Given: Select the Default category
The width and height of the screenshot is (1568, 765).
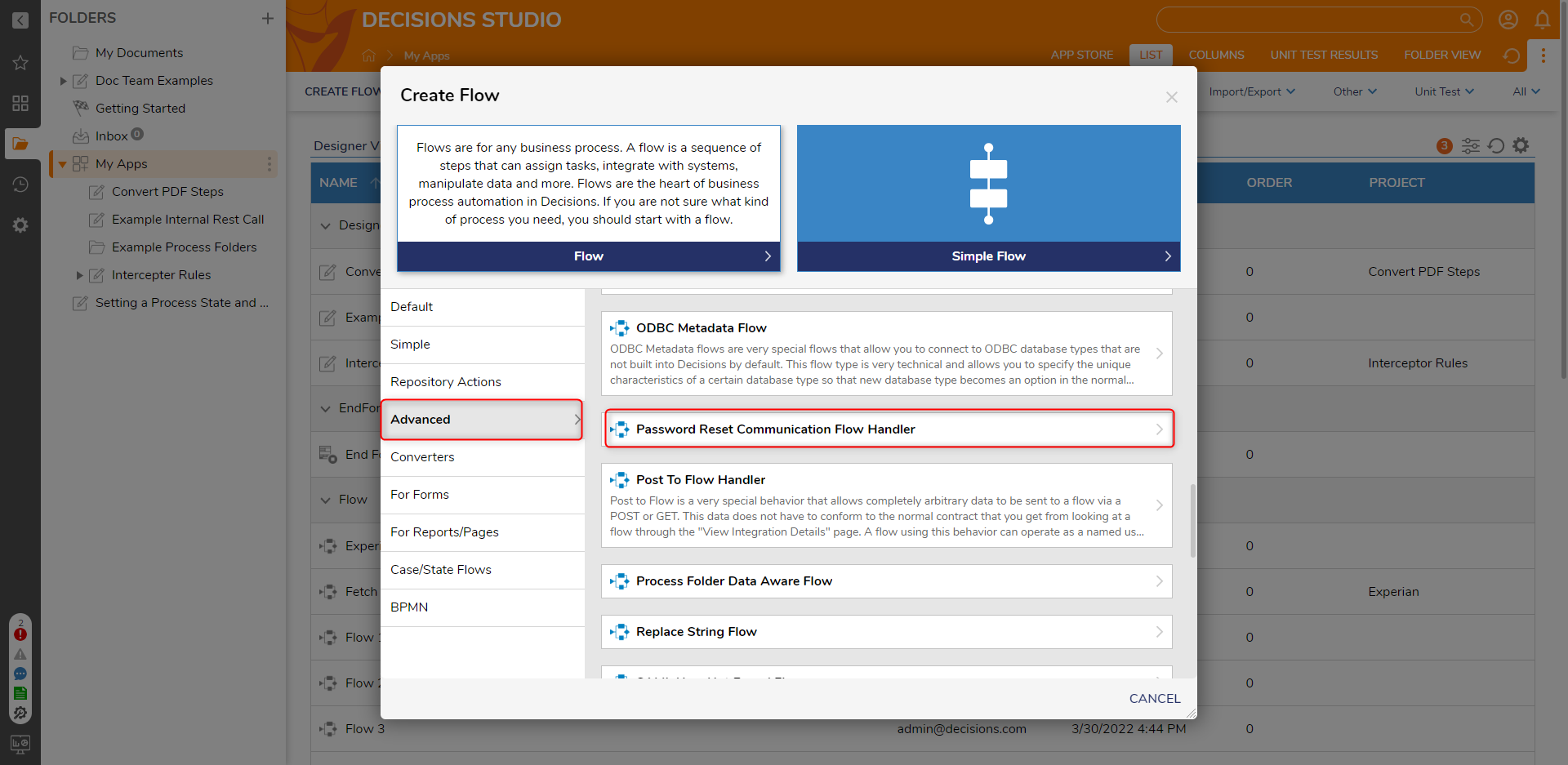Looking at the screenshot, I should point(482,307).
